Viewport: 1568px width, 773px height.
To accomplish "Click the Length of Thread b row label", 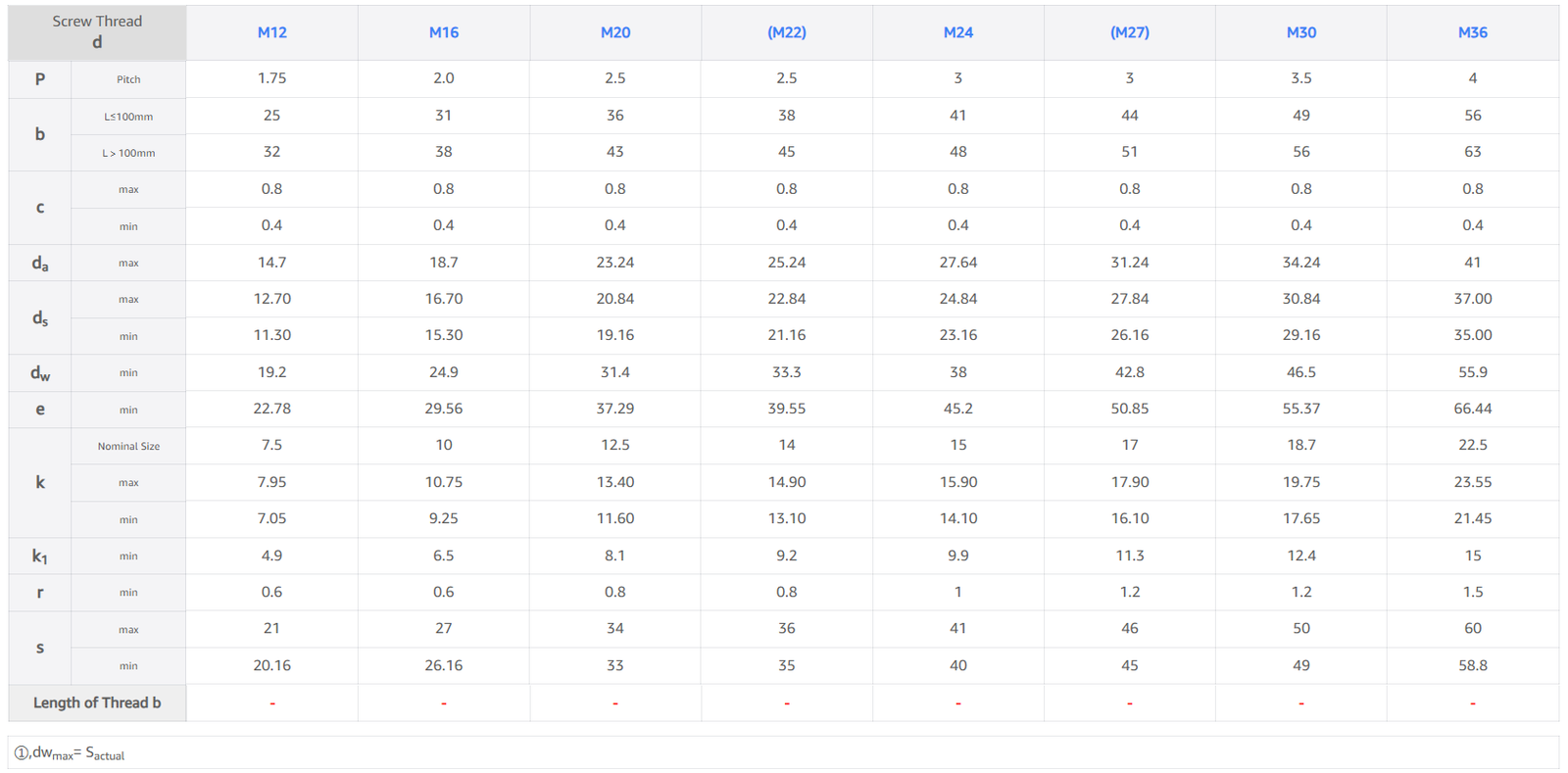I will 97,702.
